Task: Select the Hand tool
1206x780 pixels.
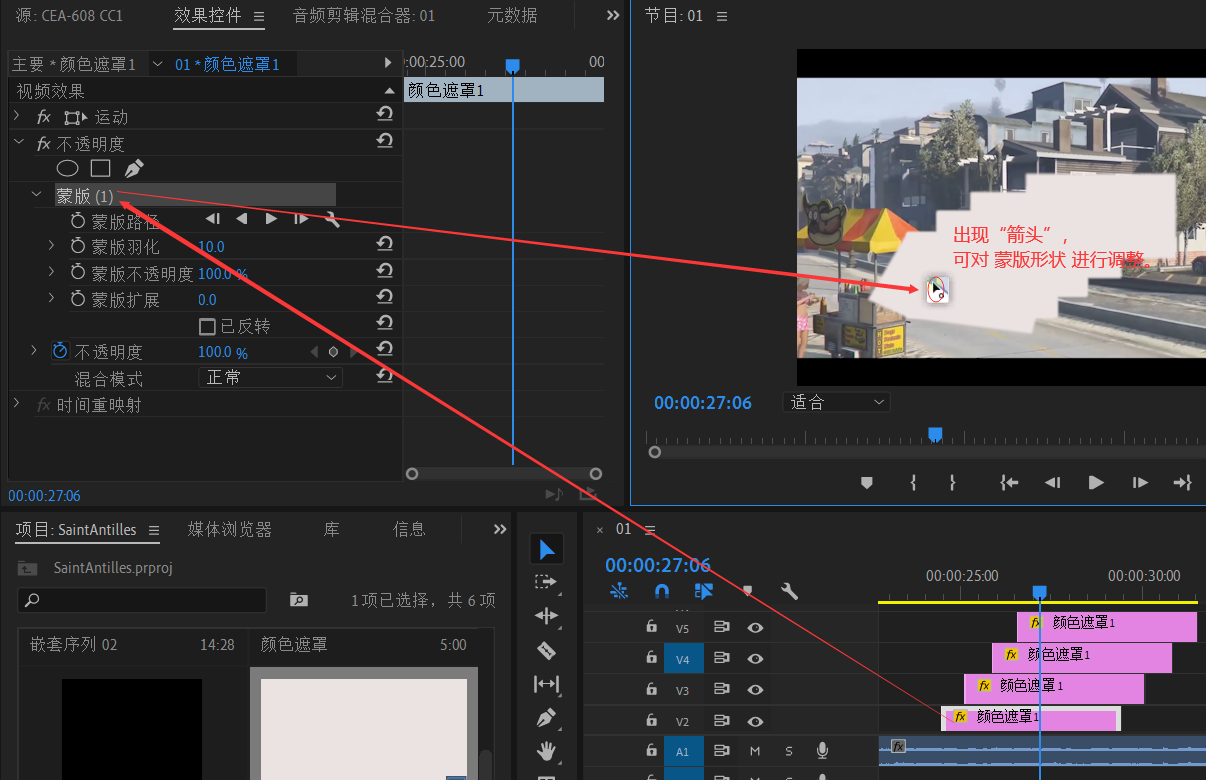Action: pyautogui.click(x=546, y=751)
